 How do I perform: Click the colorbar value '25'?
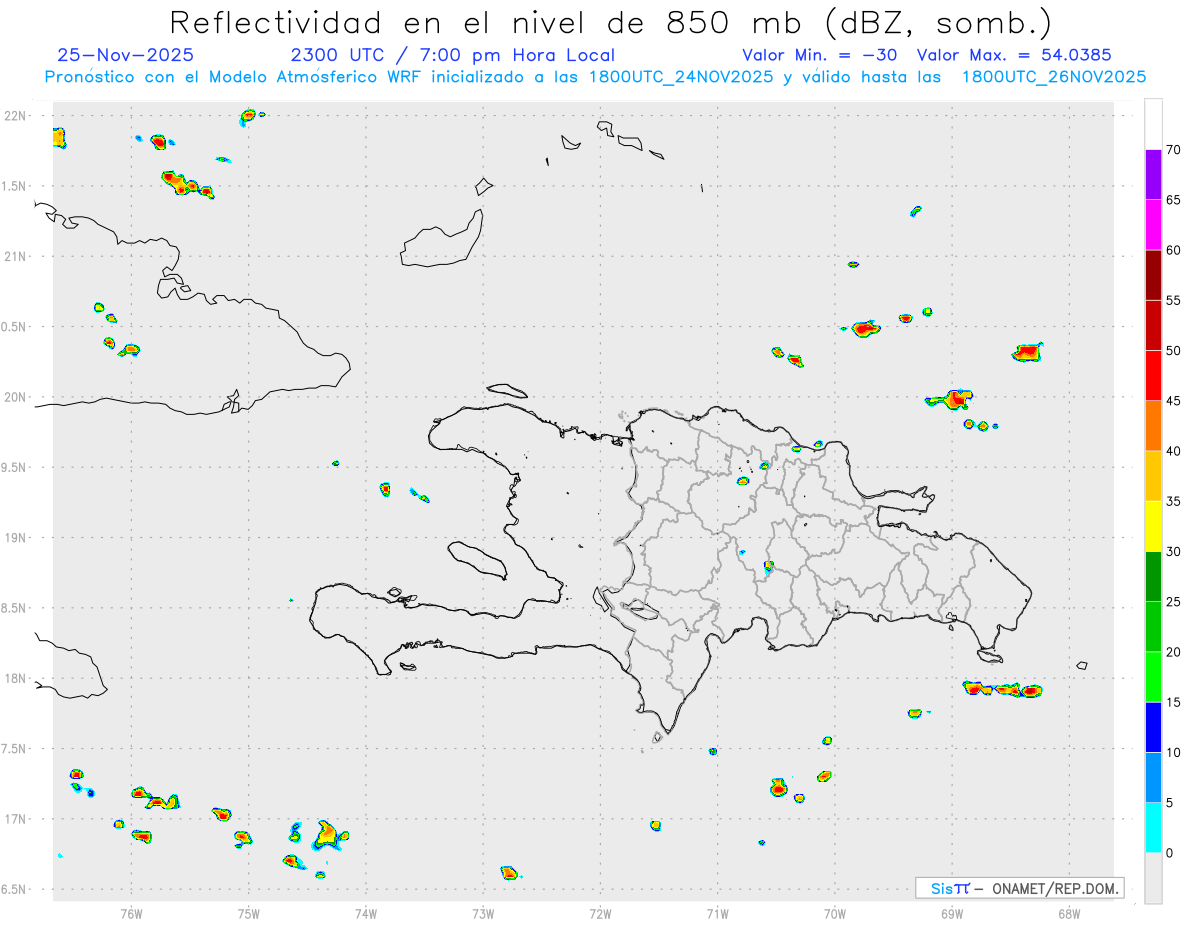pyautogui.click(x=1173, y=602)
